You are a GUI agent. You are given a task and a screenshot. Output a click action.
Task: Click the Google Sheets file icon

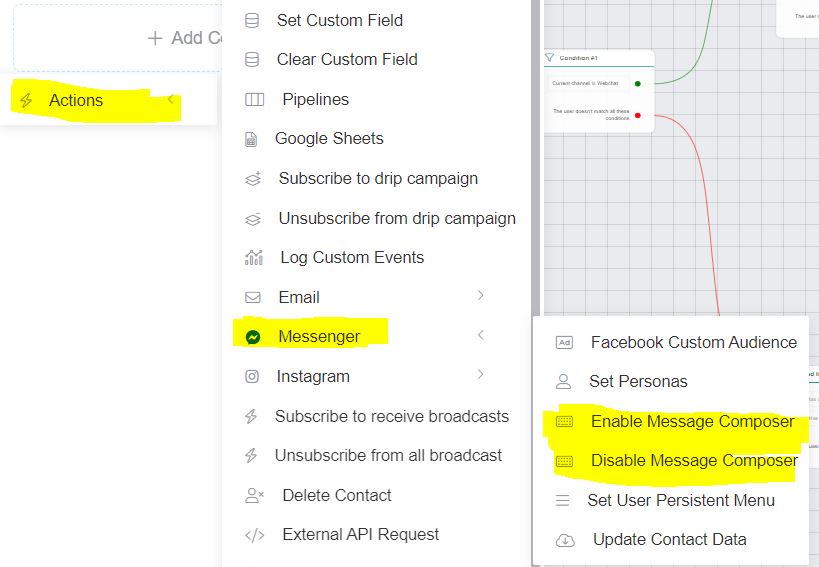(252, 139)
